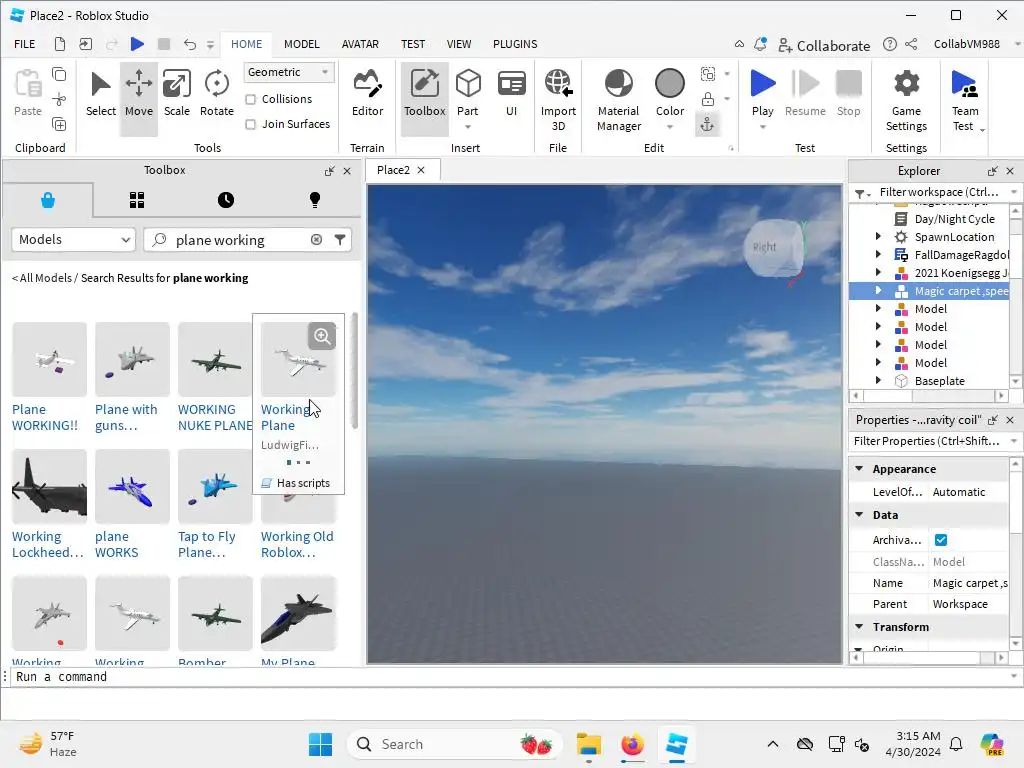The height and width of the screenshot is (768, 1024).
Task: Activate the Select tool
Action: (x=101, y=95)
